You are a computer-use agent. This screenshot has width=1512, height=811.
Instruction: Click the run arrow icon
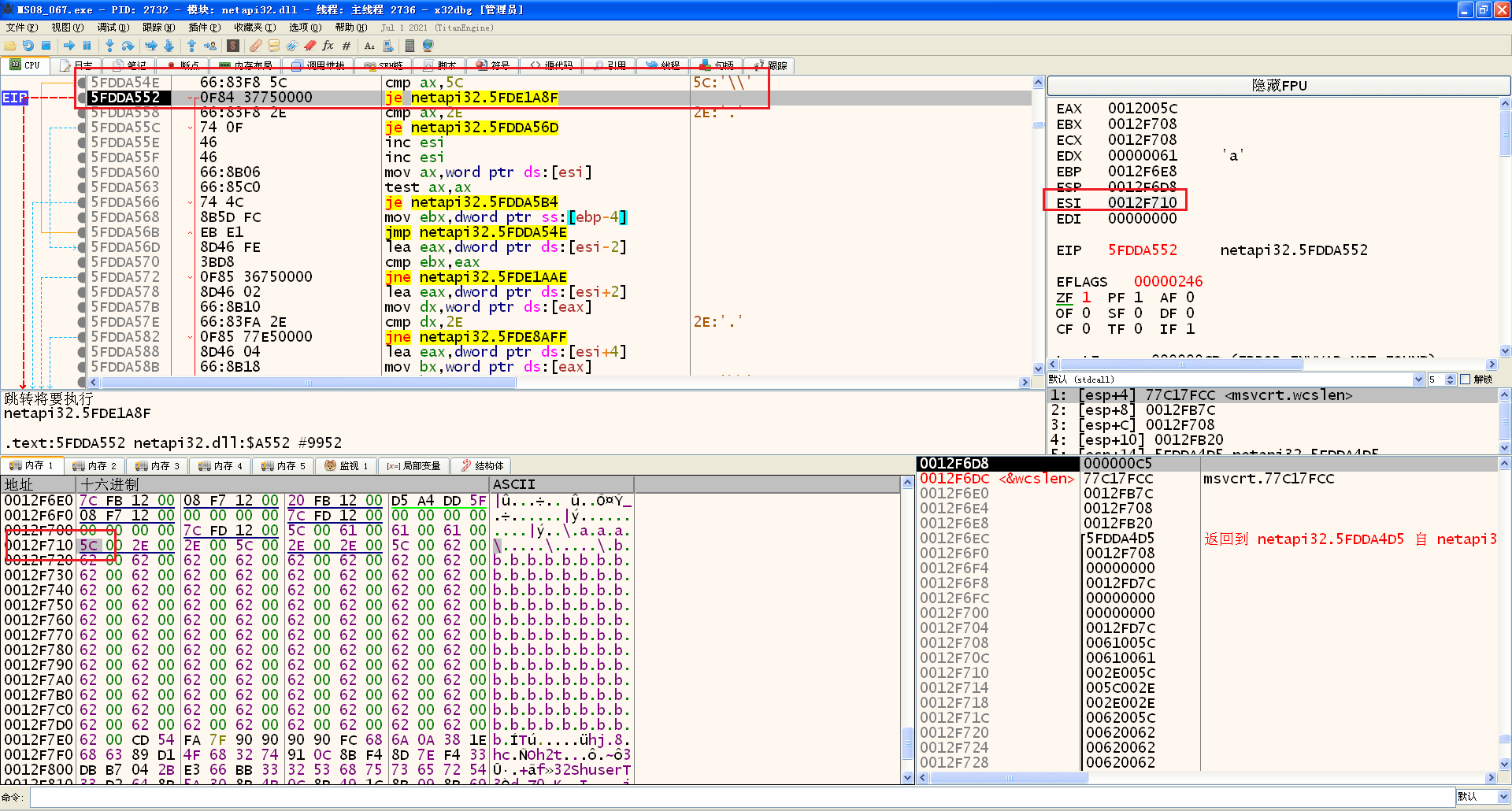pyautogui.click(x=69, y=46)
